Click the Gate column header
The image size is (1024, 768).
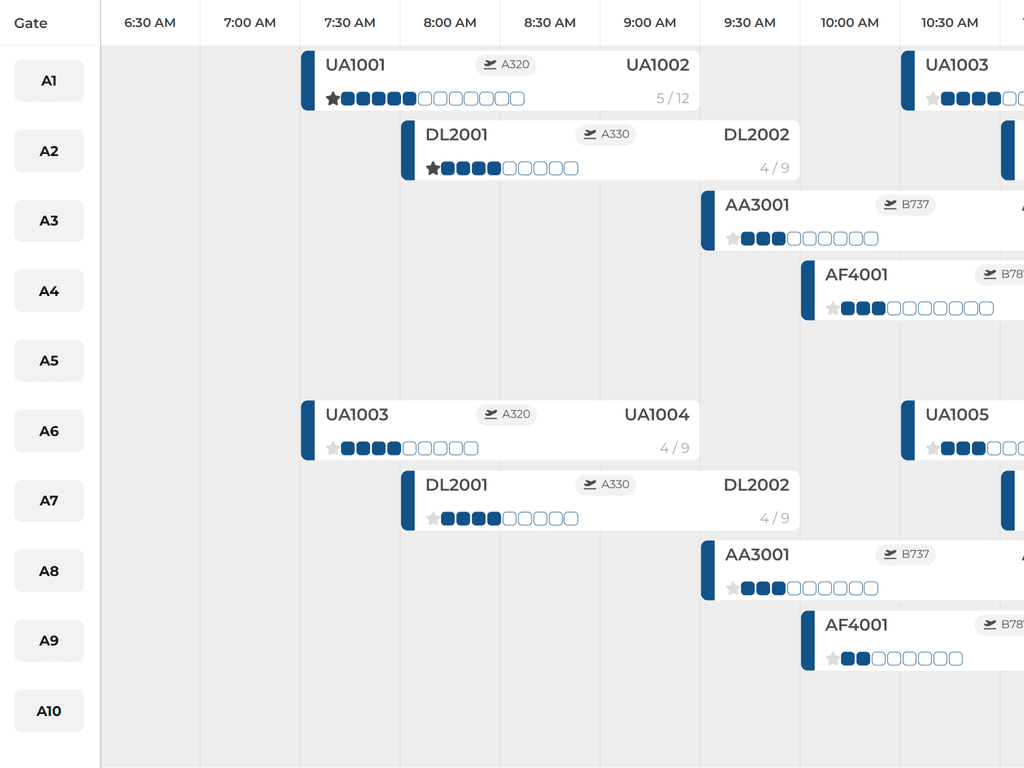point(30,22)
